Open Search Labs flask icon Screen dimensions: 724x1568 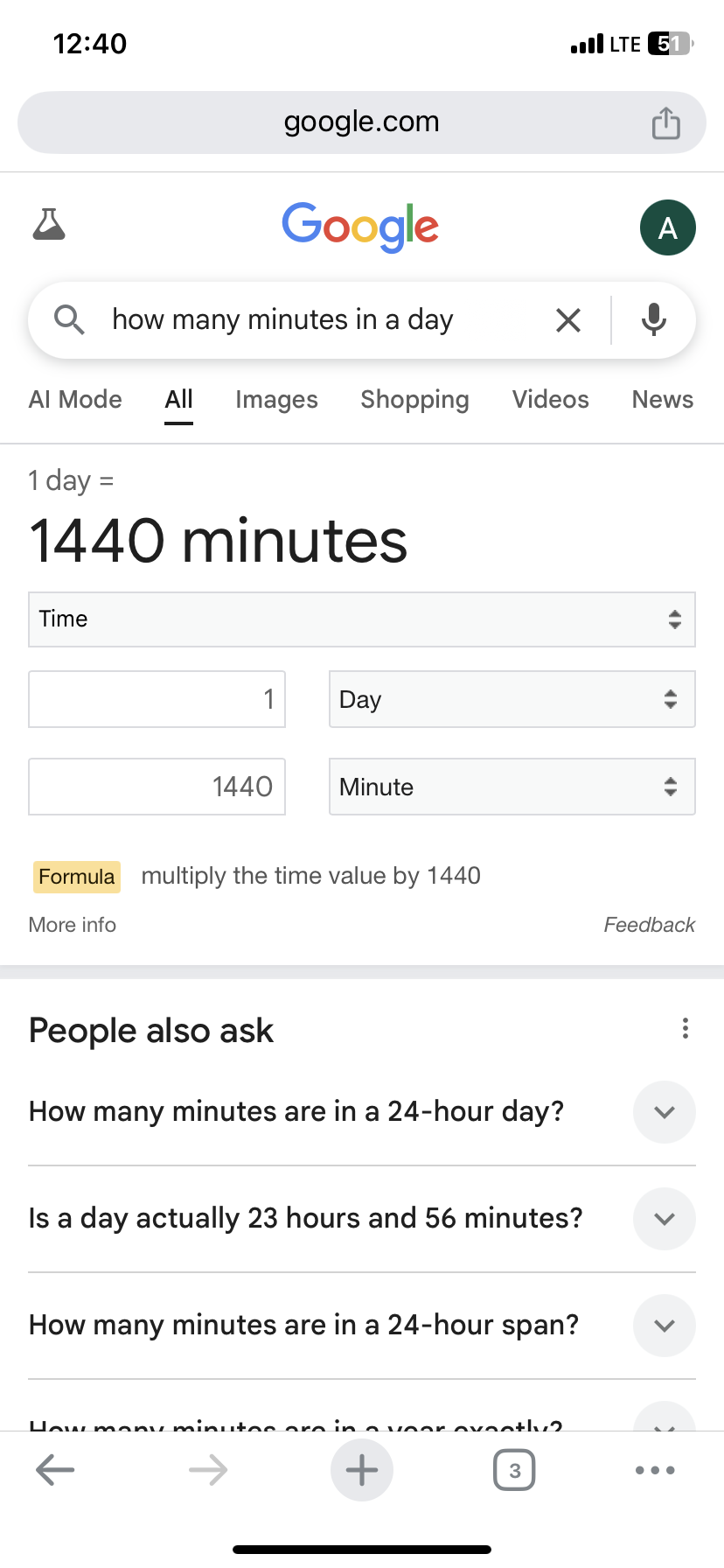coord(49,225)
